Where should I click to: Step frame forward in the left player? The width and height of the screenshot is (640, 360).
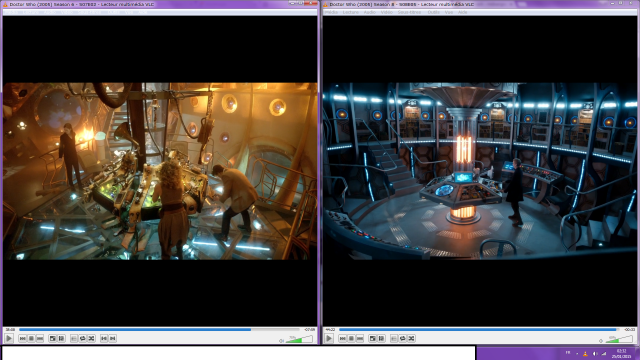[113, 338]
